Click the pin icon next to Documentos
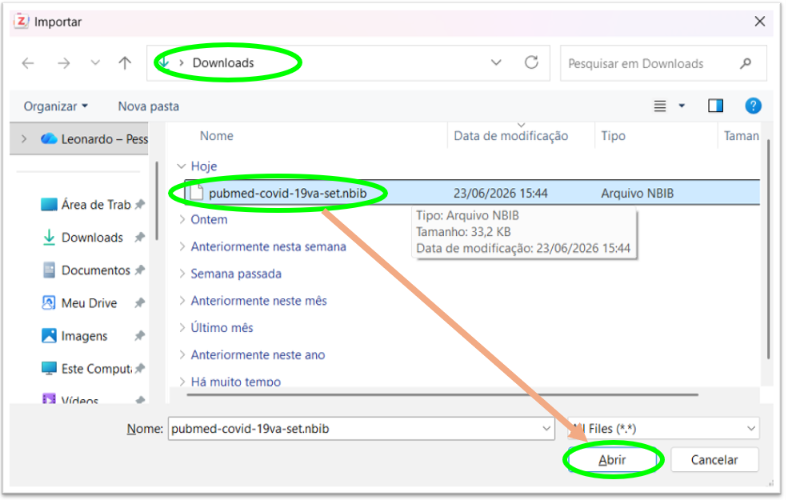The height and width of the screenshot is (500, 786). click(x=140, y=270)
